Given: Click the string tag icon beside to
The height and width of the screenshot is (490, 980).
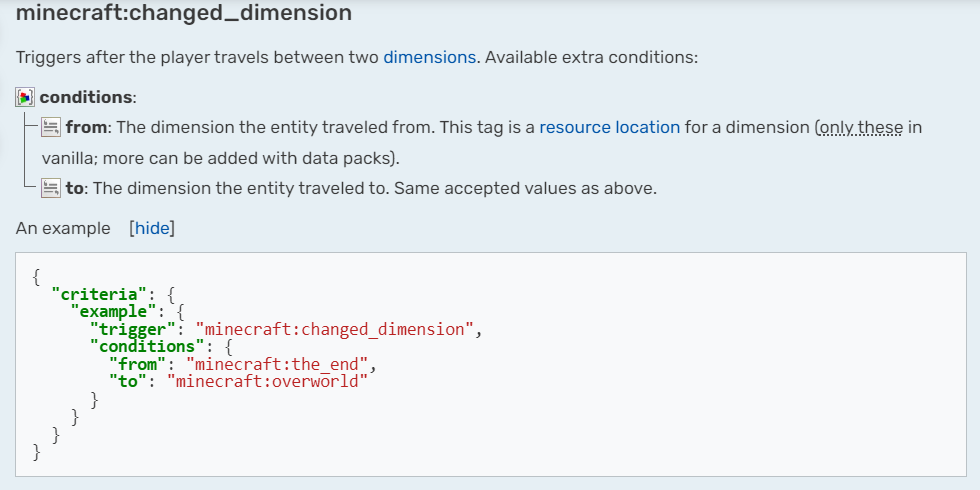Looking at the screenshot, I should (52, 187).
